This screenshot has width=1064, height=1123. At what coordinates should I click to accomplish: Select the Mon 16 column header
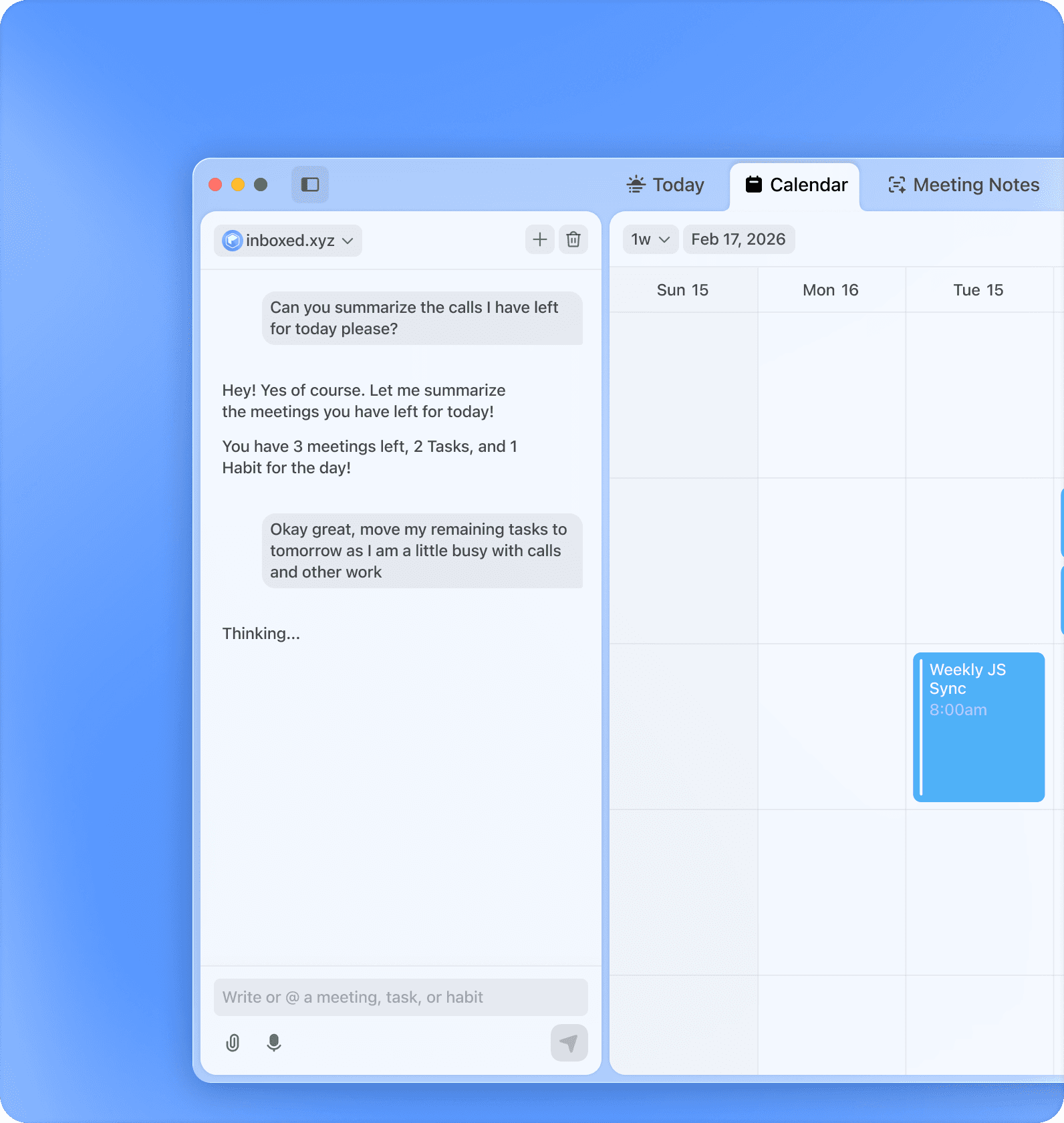click(x=831, y=290)
